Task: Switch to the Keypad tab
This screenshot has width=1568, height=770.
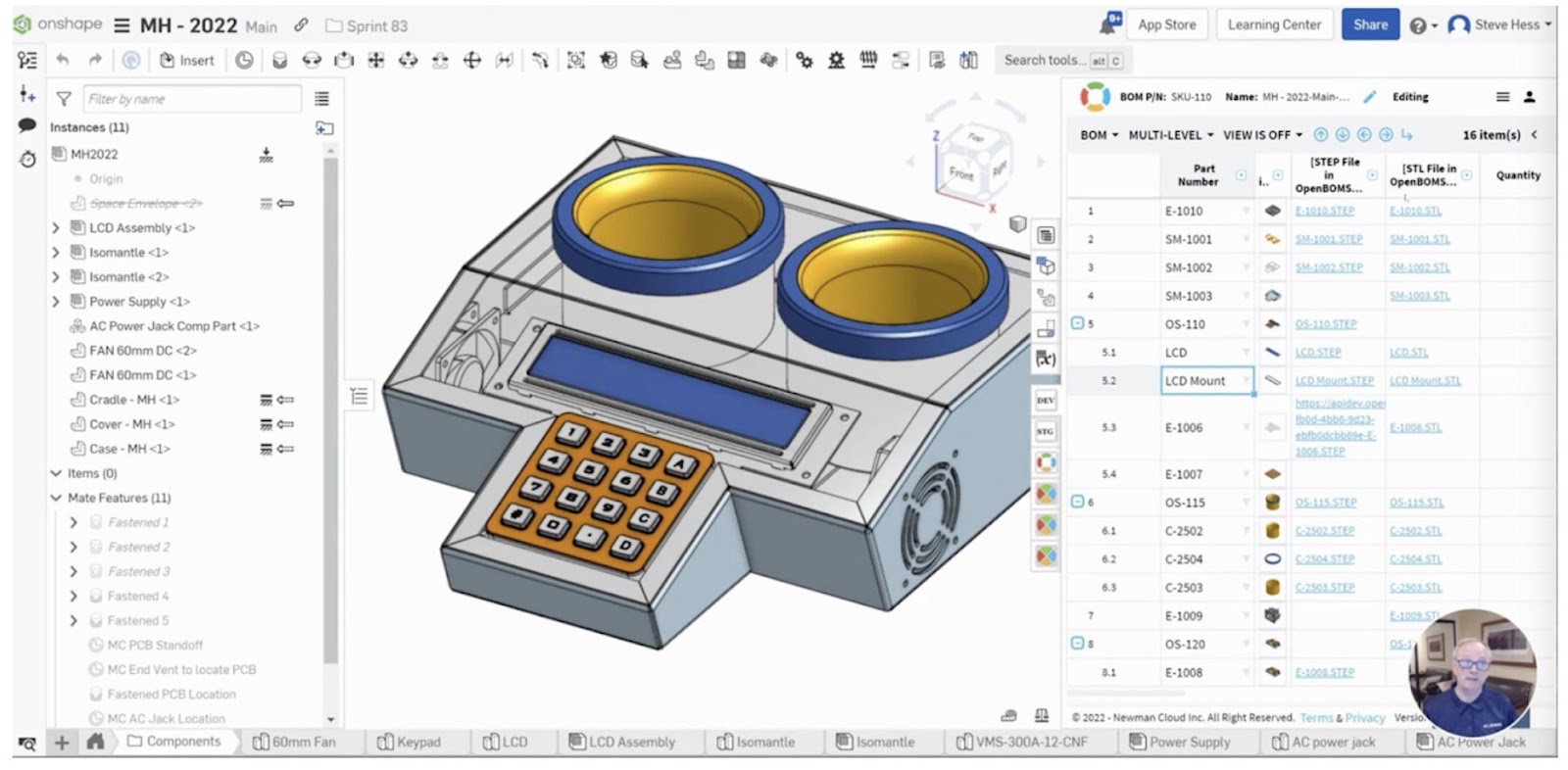Action: [410, 743]
